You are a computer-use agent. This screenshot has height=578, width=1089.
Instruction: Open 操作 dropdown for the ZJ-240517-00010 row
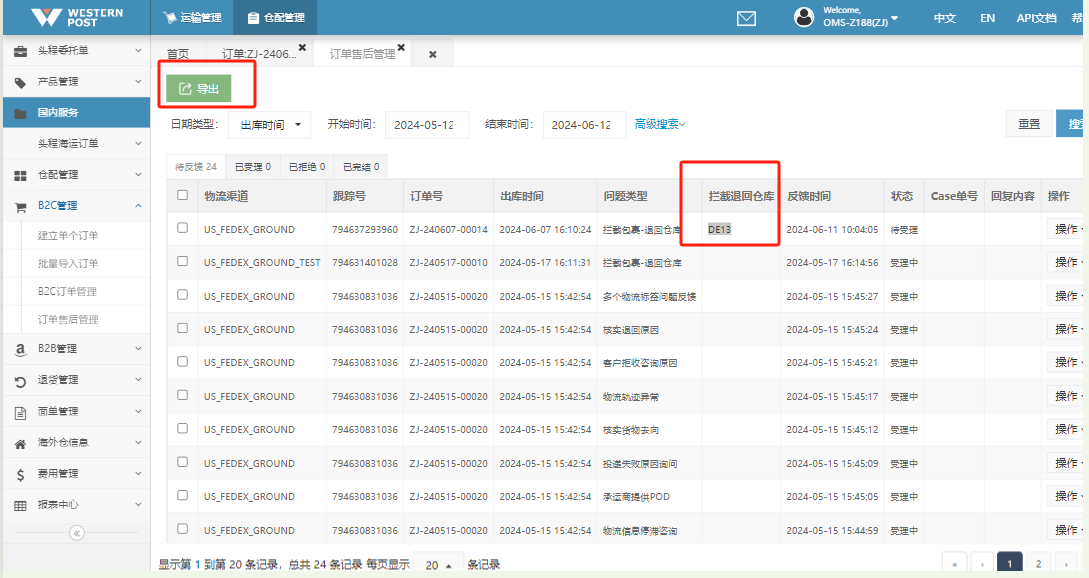(1066, 263)
